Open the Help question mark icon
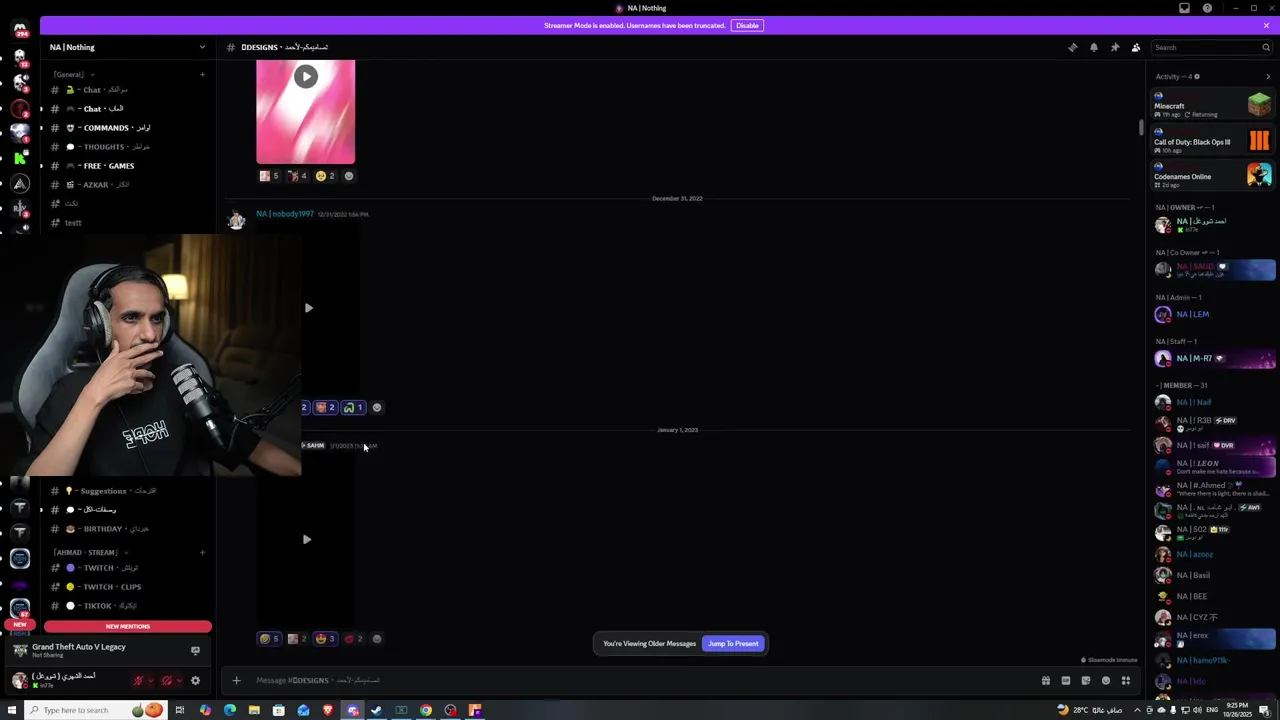The image size is (1280, 720). pos(1207,8)
